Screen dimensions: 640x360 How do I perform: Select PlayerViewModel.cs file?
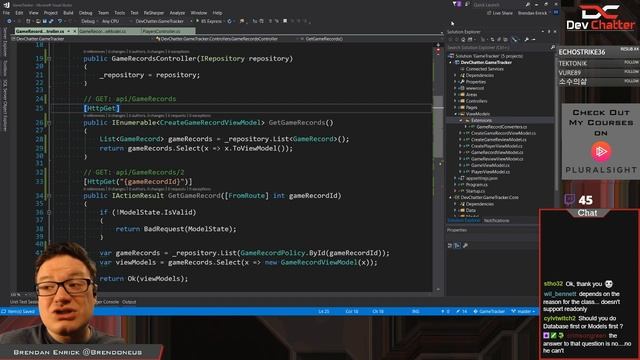(490, 172)
